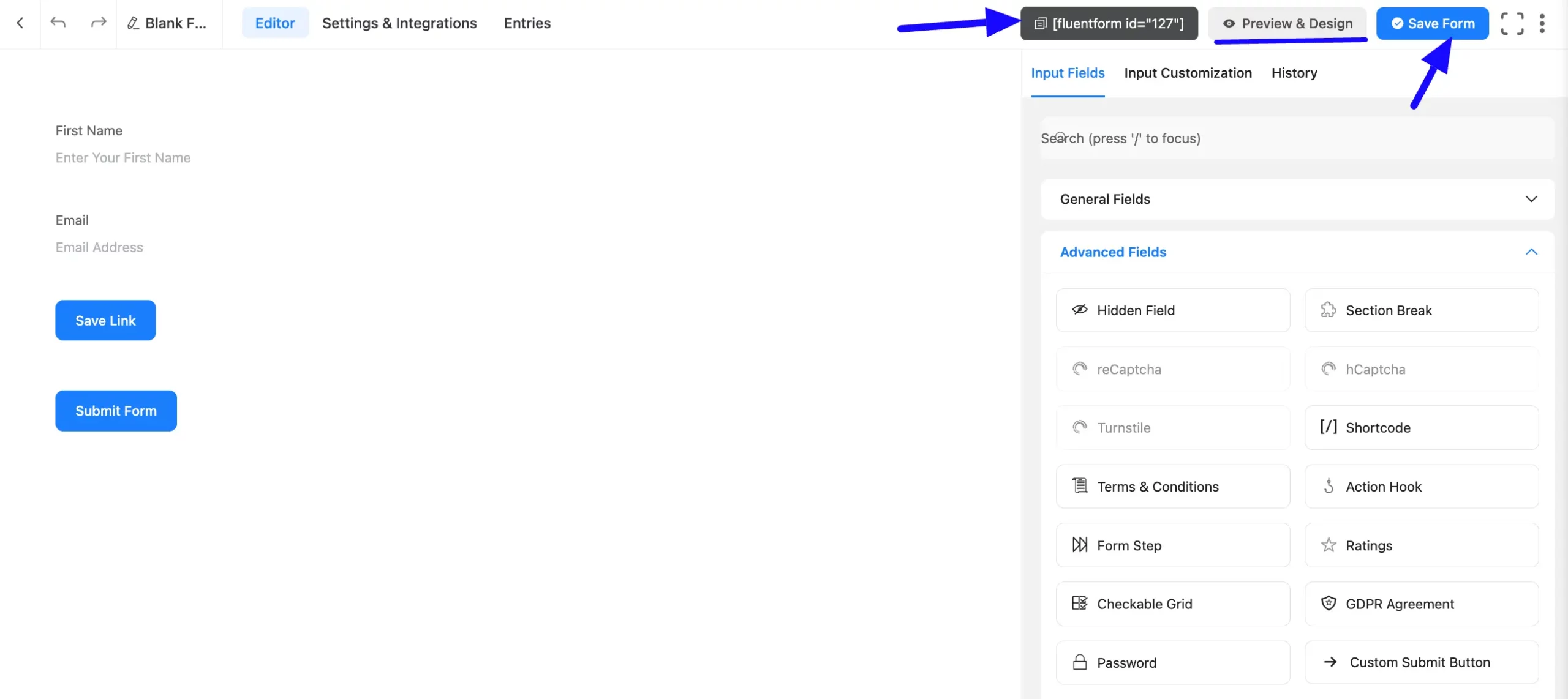Image resolution: width=1568 pixels, height=699 pixels.
Task: Add the Ratings star field
Action: (x=1421, y=545)
